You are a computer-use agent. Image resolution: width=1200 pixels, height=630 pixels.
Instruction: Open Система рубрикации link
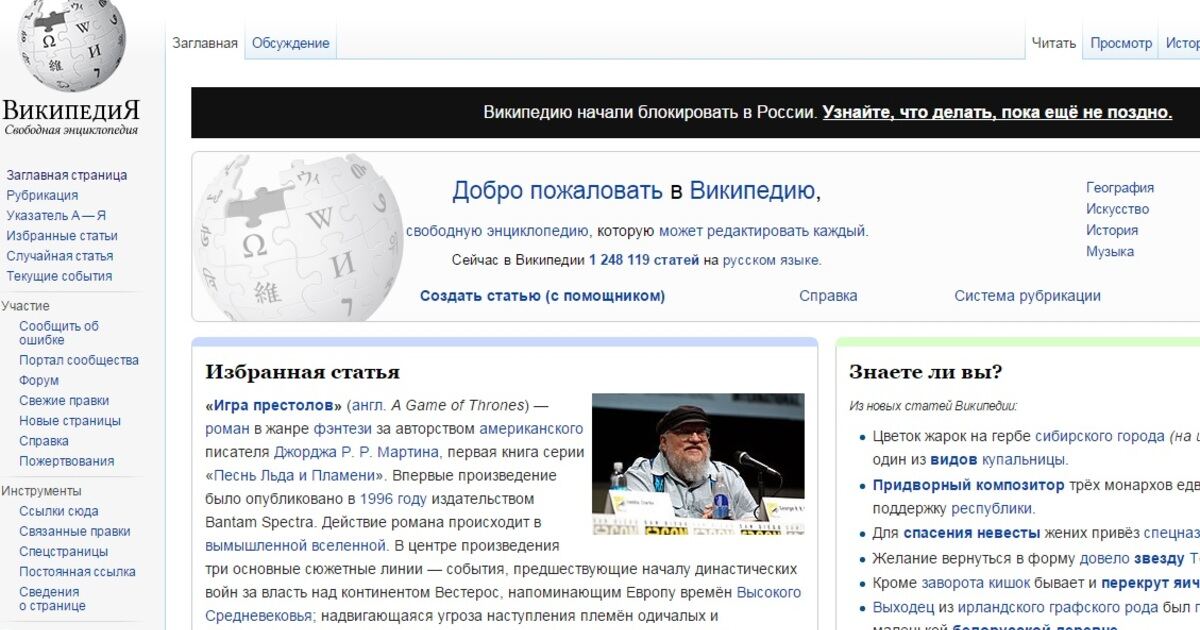pos(1027,296)
